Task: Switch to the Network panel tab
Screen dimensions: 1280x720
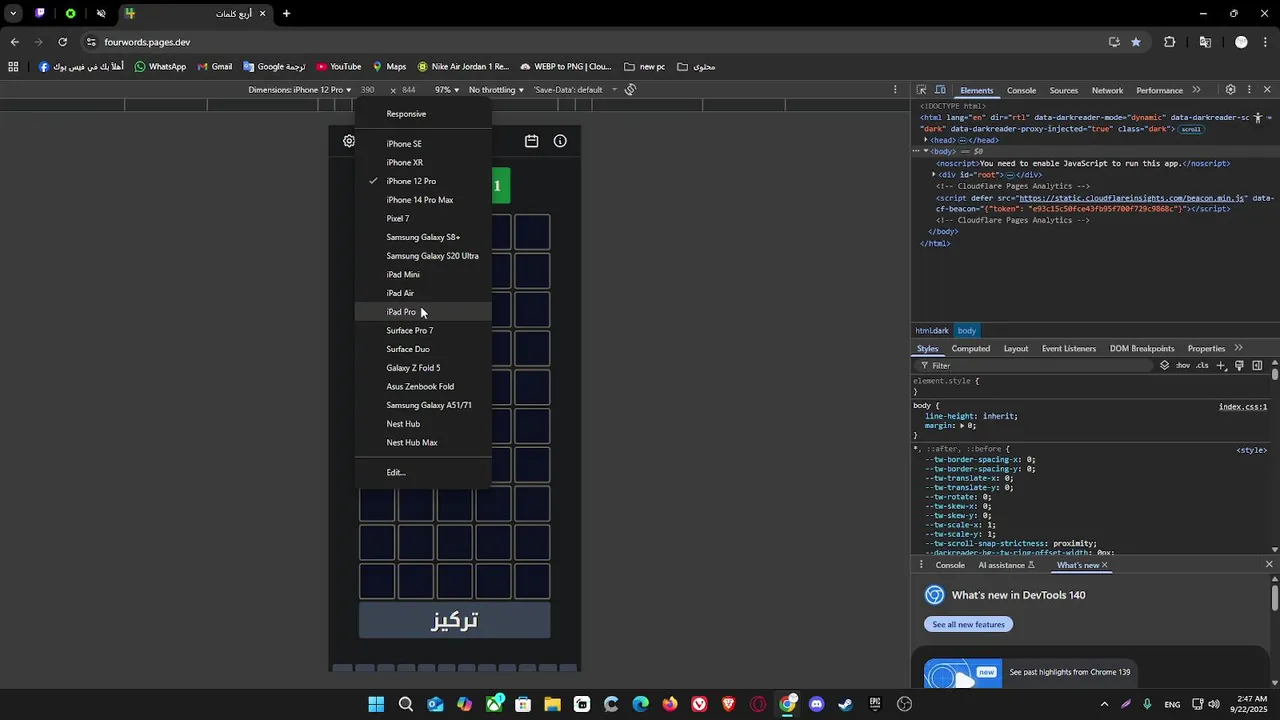Action: click(1107, 90)
